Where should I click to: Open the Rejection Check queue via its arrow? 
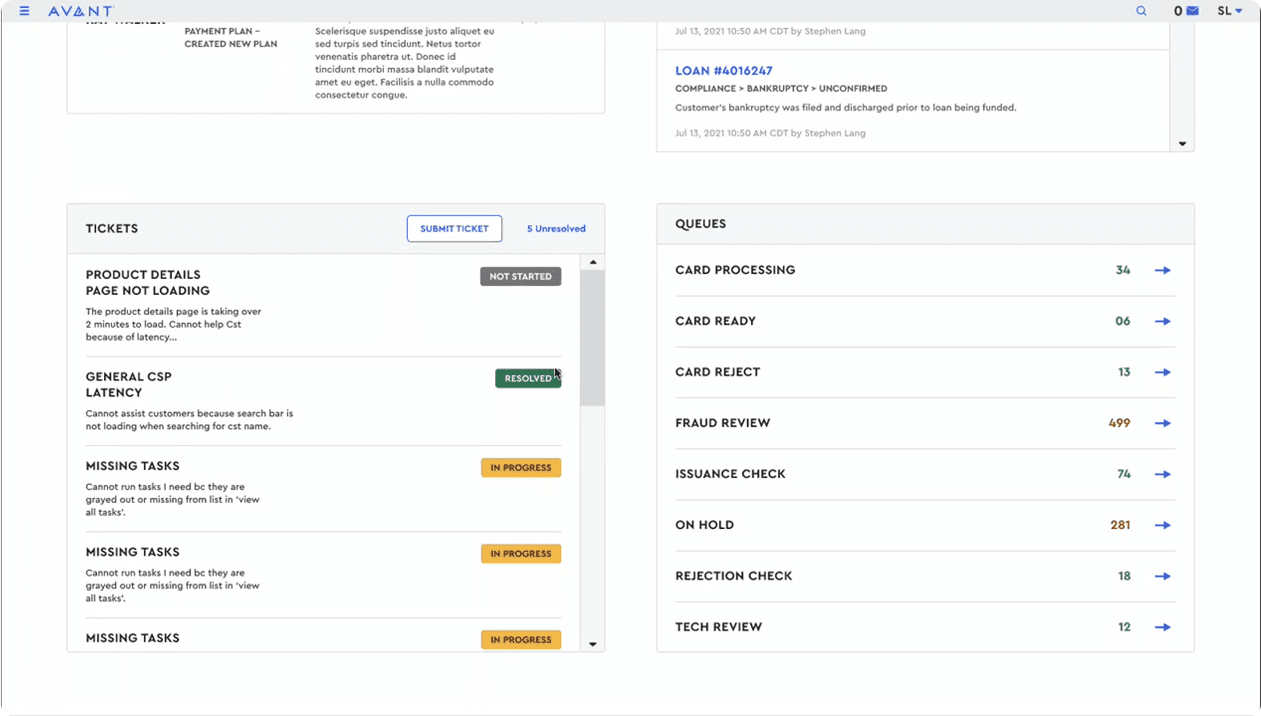point(1162,576)
